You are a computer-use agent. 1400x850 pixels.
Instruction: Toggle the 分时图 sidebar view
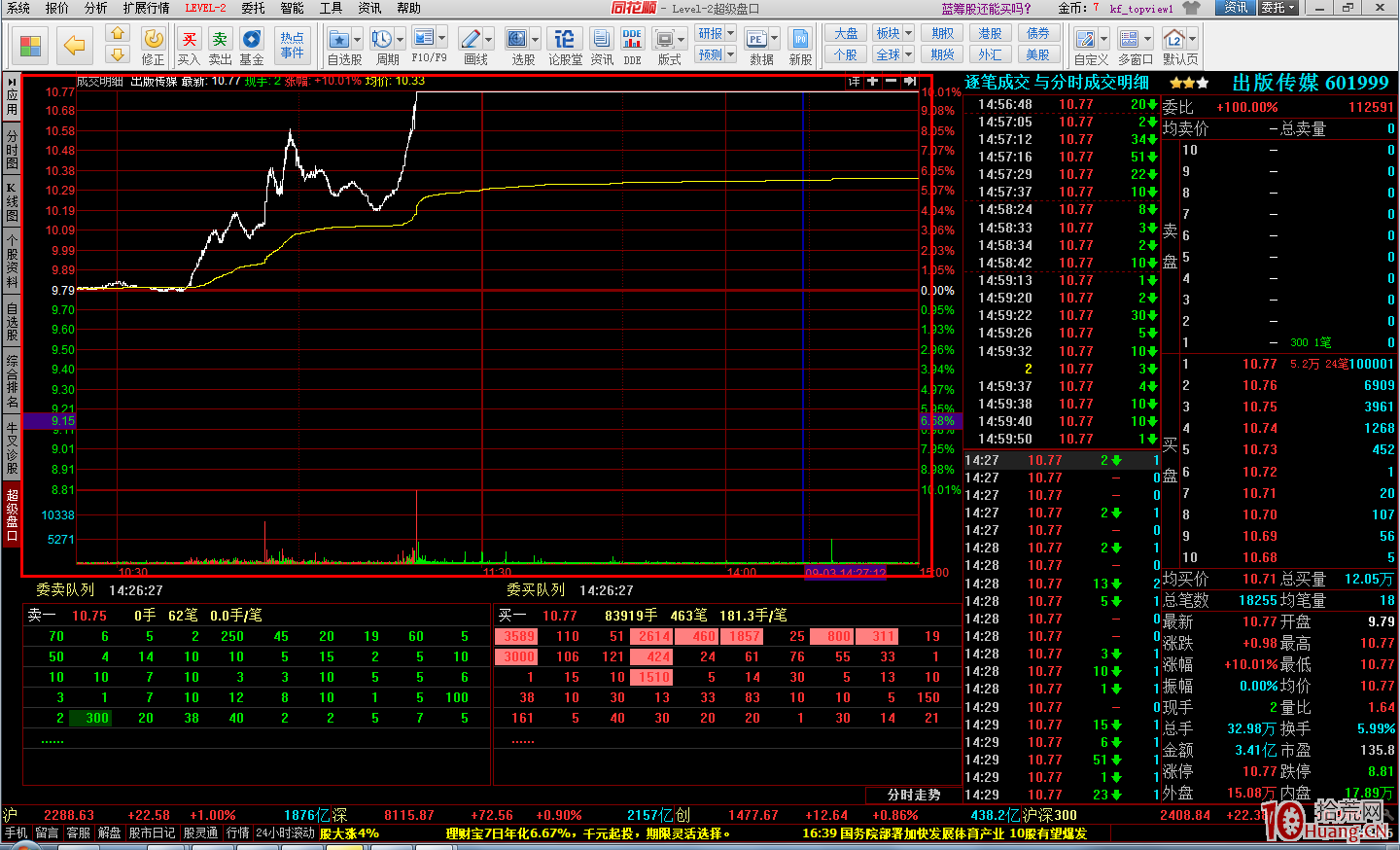[12, 149]
